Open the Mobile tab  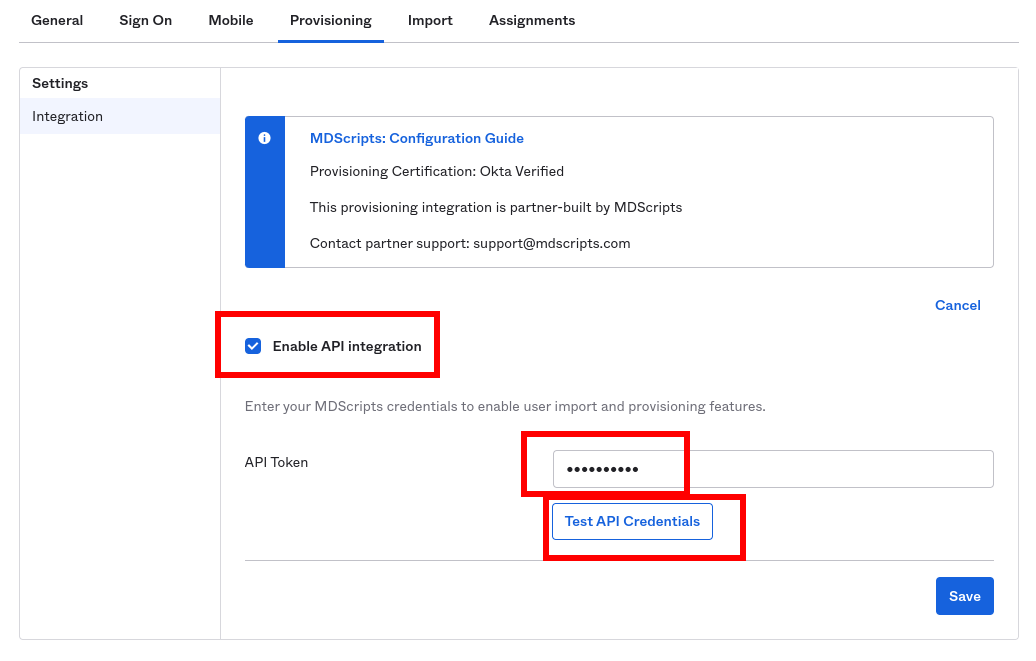pos(231,20)
